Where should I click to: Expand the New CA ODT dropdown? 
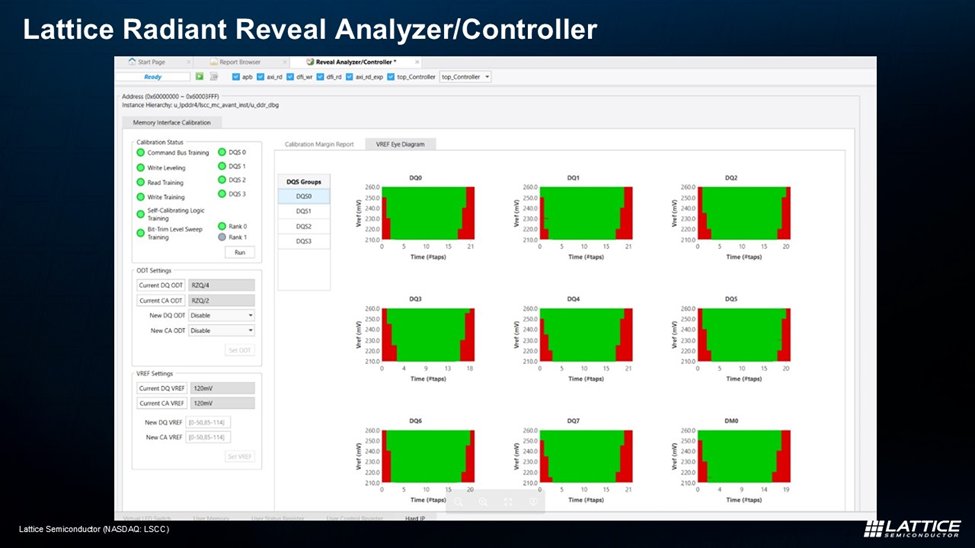coord(221,330)
